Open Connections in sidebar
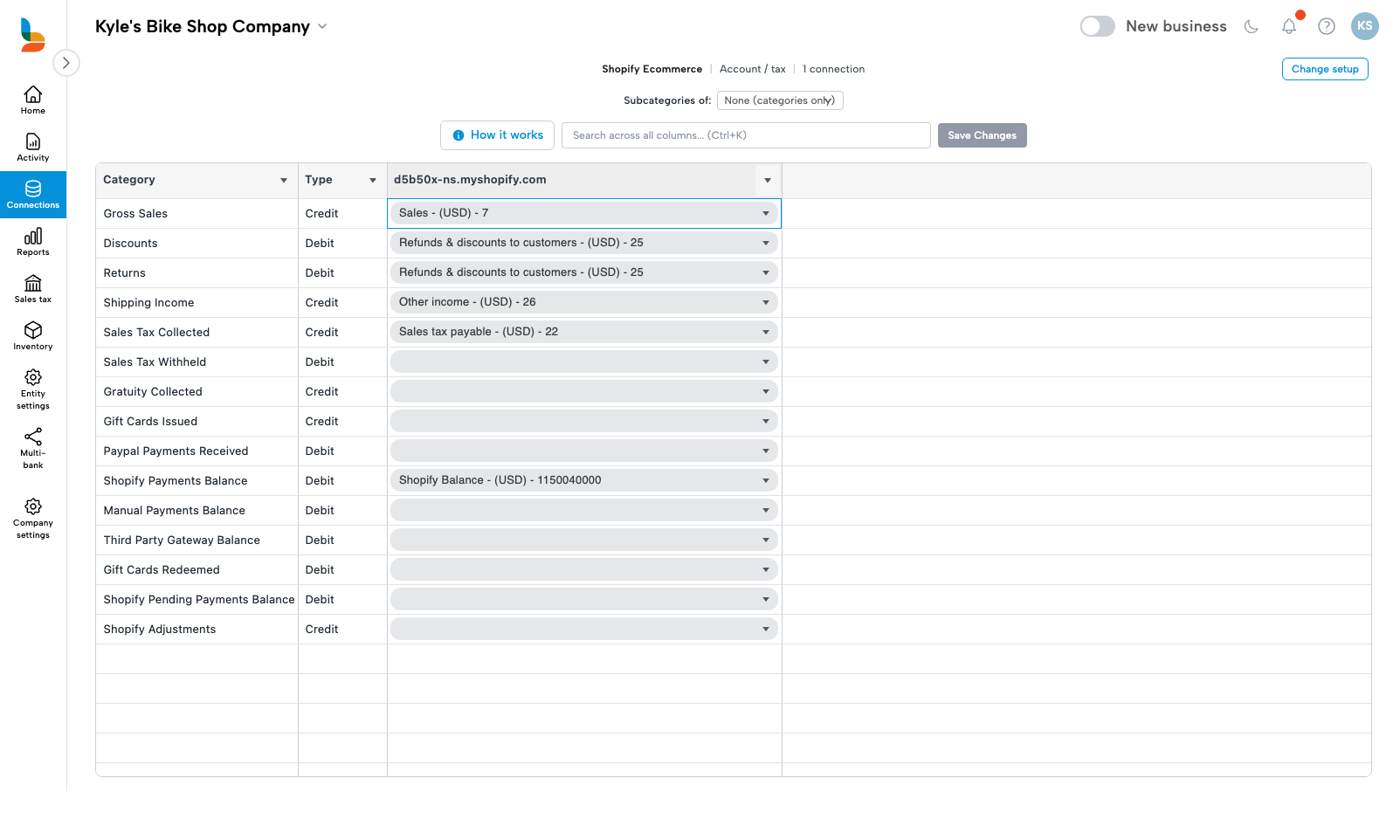Image resolution: width=1400 pixels, height=840 pixels. click(x=33, y=195)
